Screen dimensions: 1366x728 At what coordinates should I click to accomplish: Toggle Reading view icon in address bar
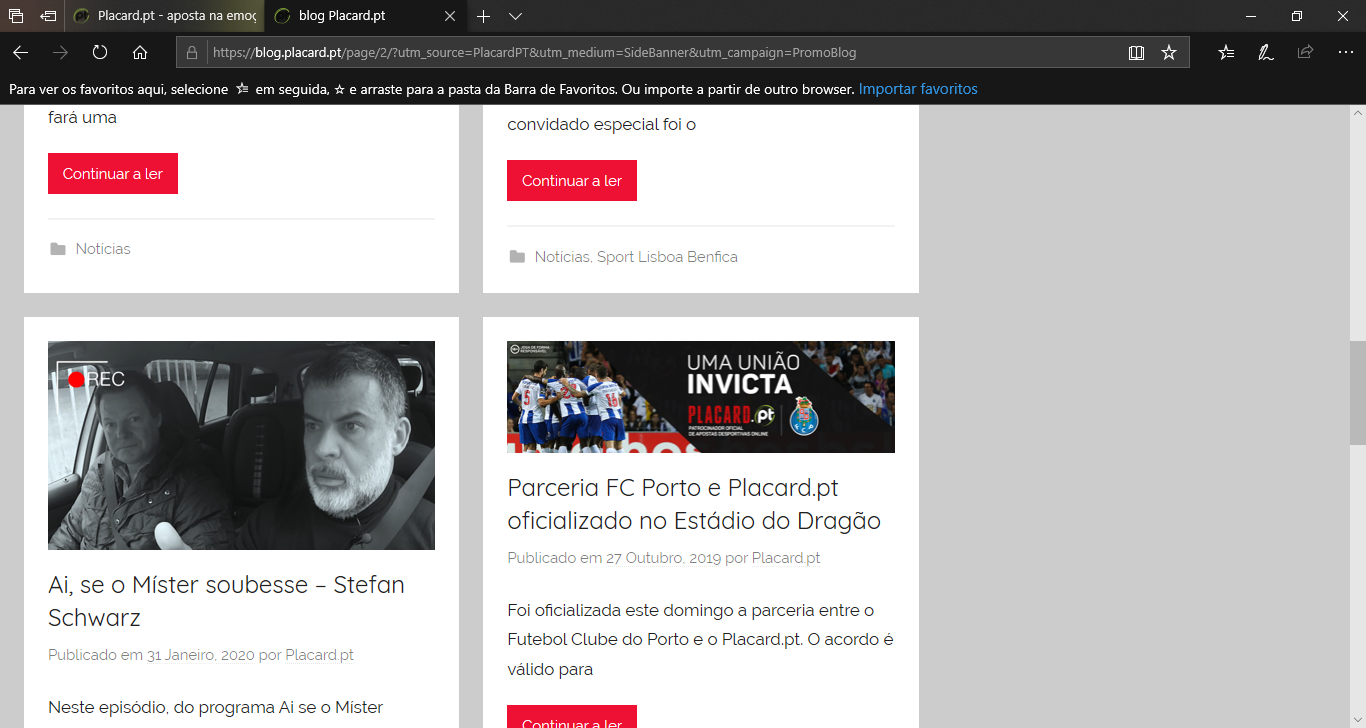1136,52
